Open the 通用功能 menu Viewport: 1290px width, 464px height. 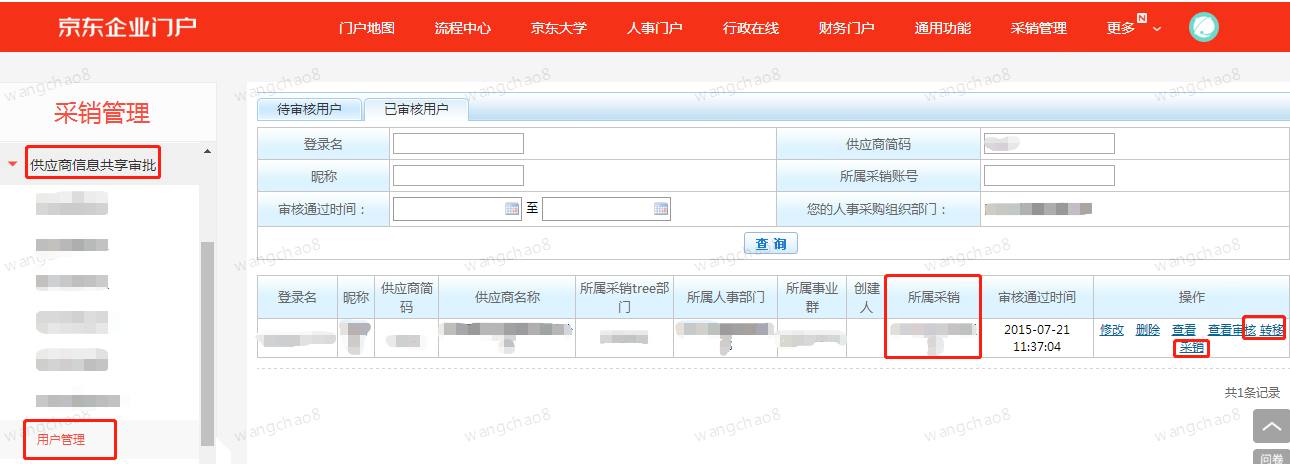click(943, 28)
